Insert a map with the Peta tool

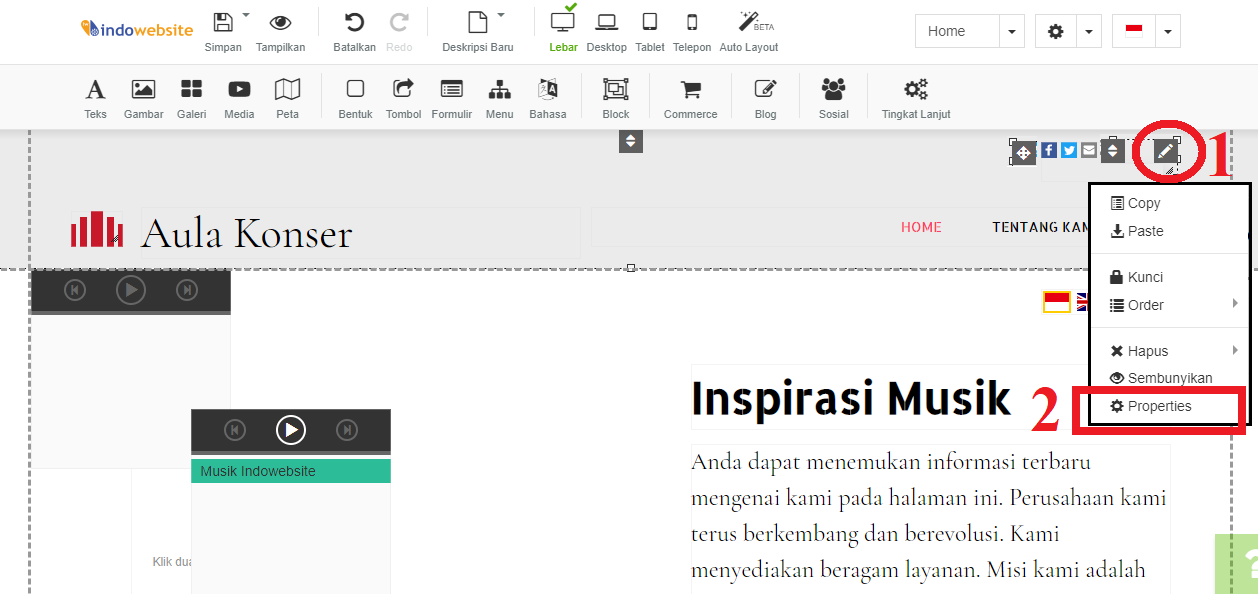click(x=288, y=97)
